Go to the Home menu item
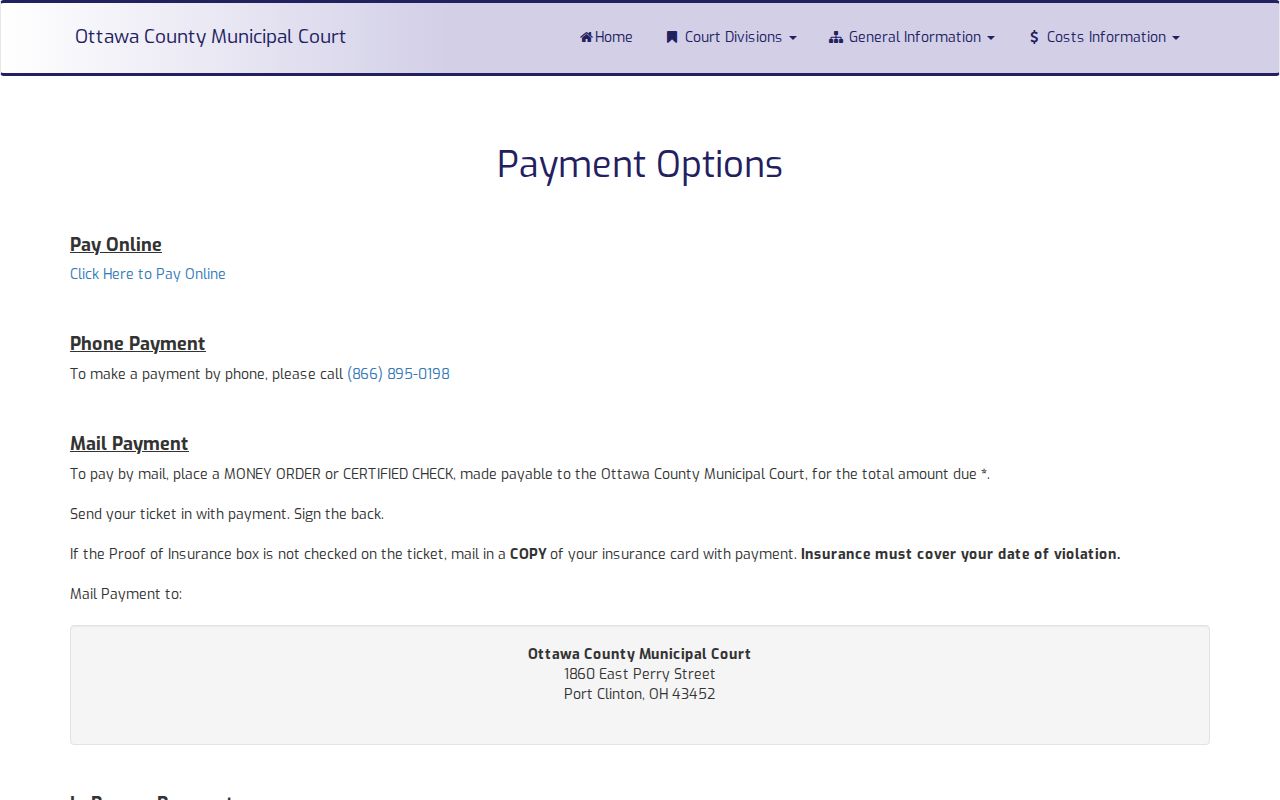This screenshot has height=800, width=1280. [606, 37]
